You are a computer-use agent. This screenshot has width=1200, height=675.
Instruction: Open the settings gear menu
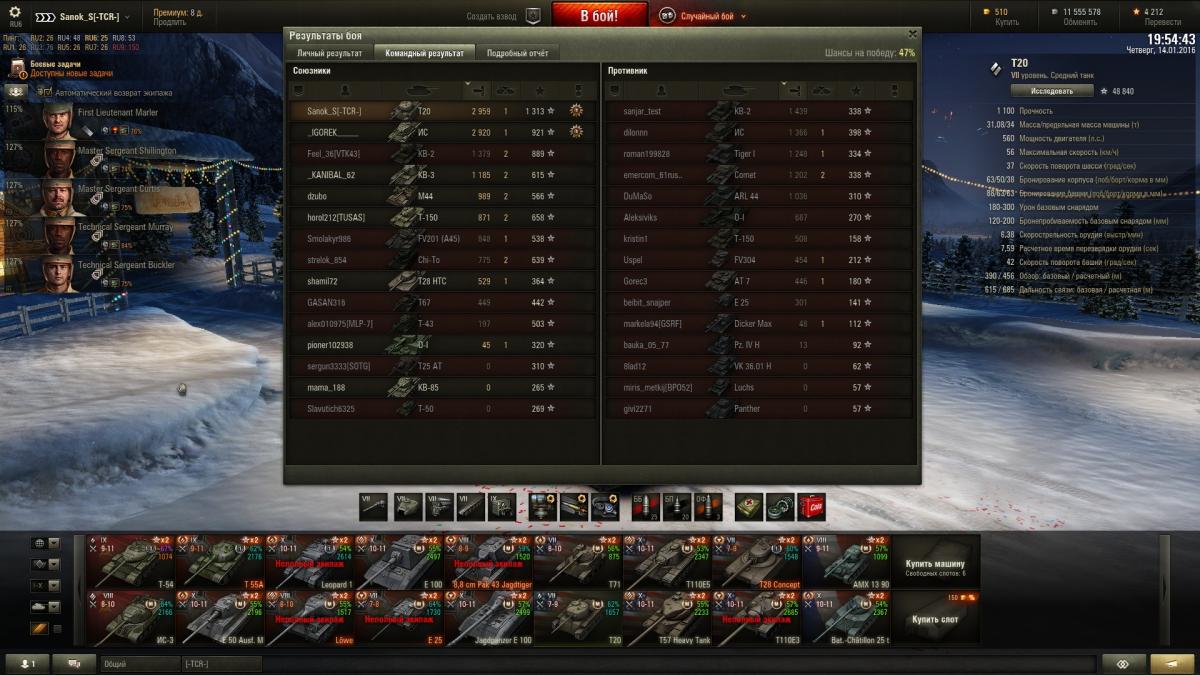(x=15, y=13)
